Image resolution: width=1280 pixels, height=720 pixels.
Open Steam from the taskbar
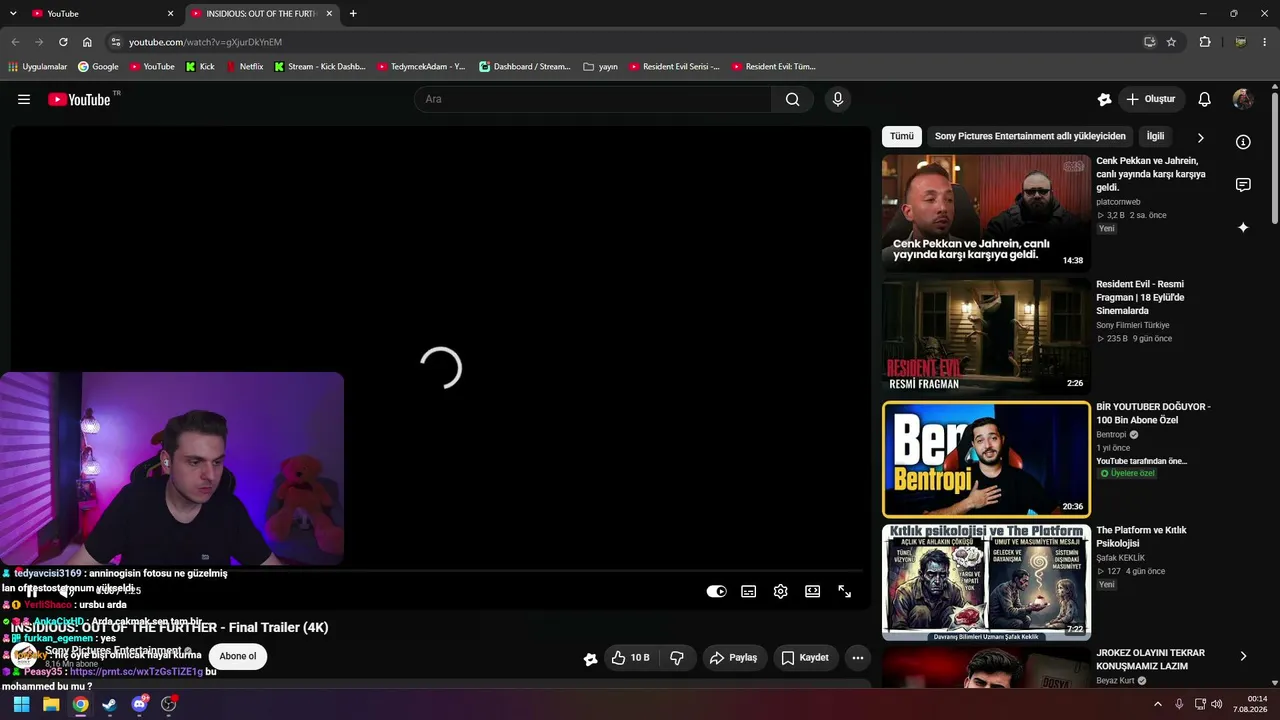point(109,704)
